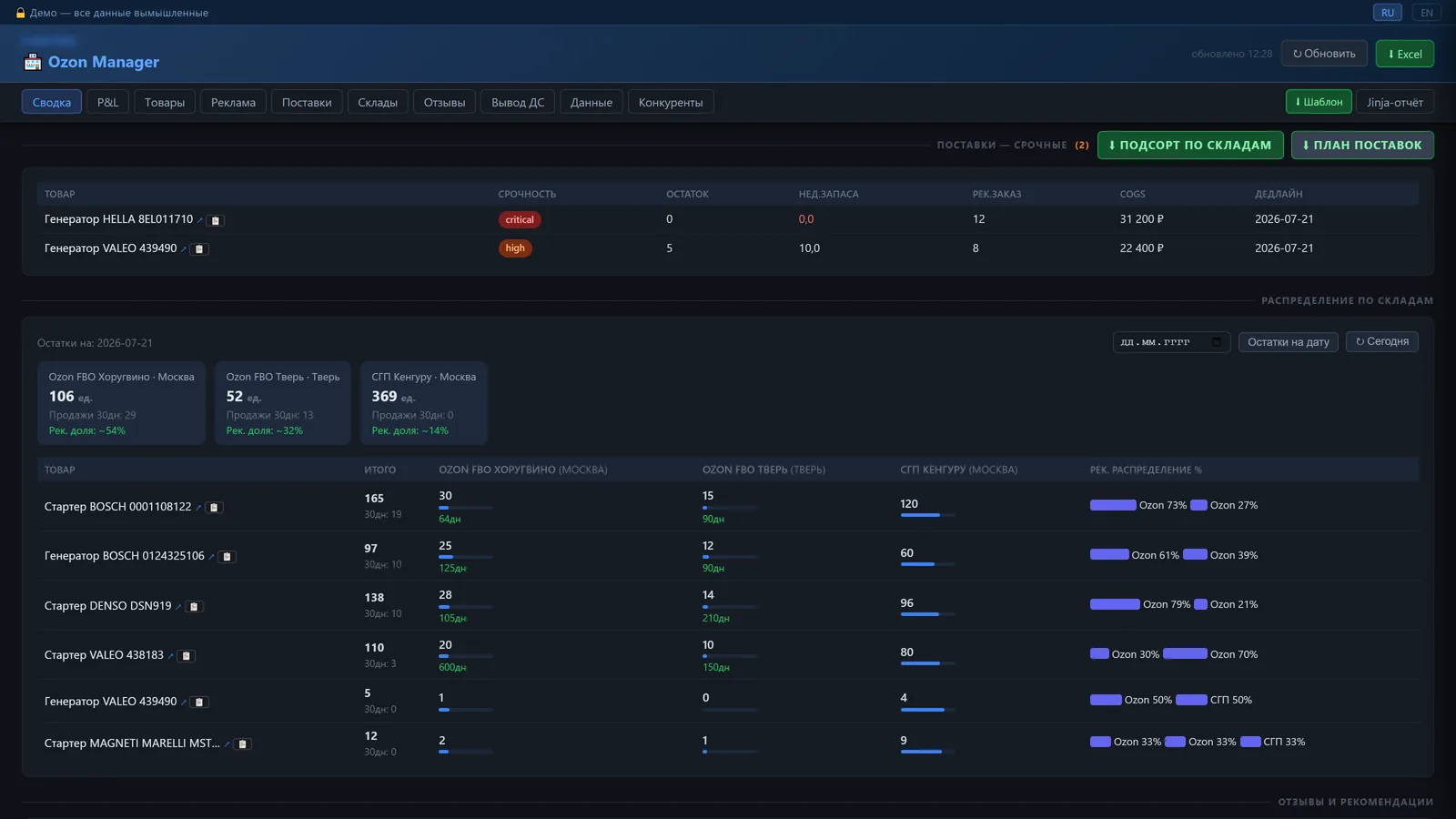
Task: Open external link for VALEO 439490 in warehouse distribution
Action: click(x=184, y=703)
